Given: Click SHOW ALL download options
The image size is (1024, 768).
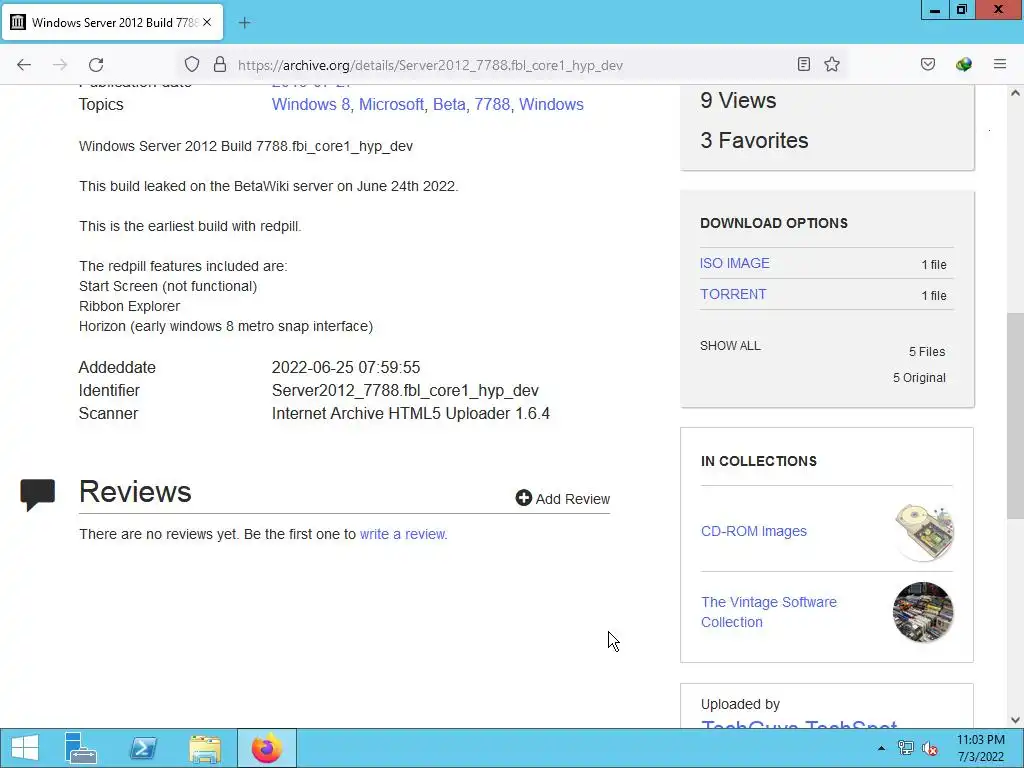Looking at the screenshot, I should point(730,345).
